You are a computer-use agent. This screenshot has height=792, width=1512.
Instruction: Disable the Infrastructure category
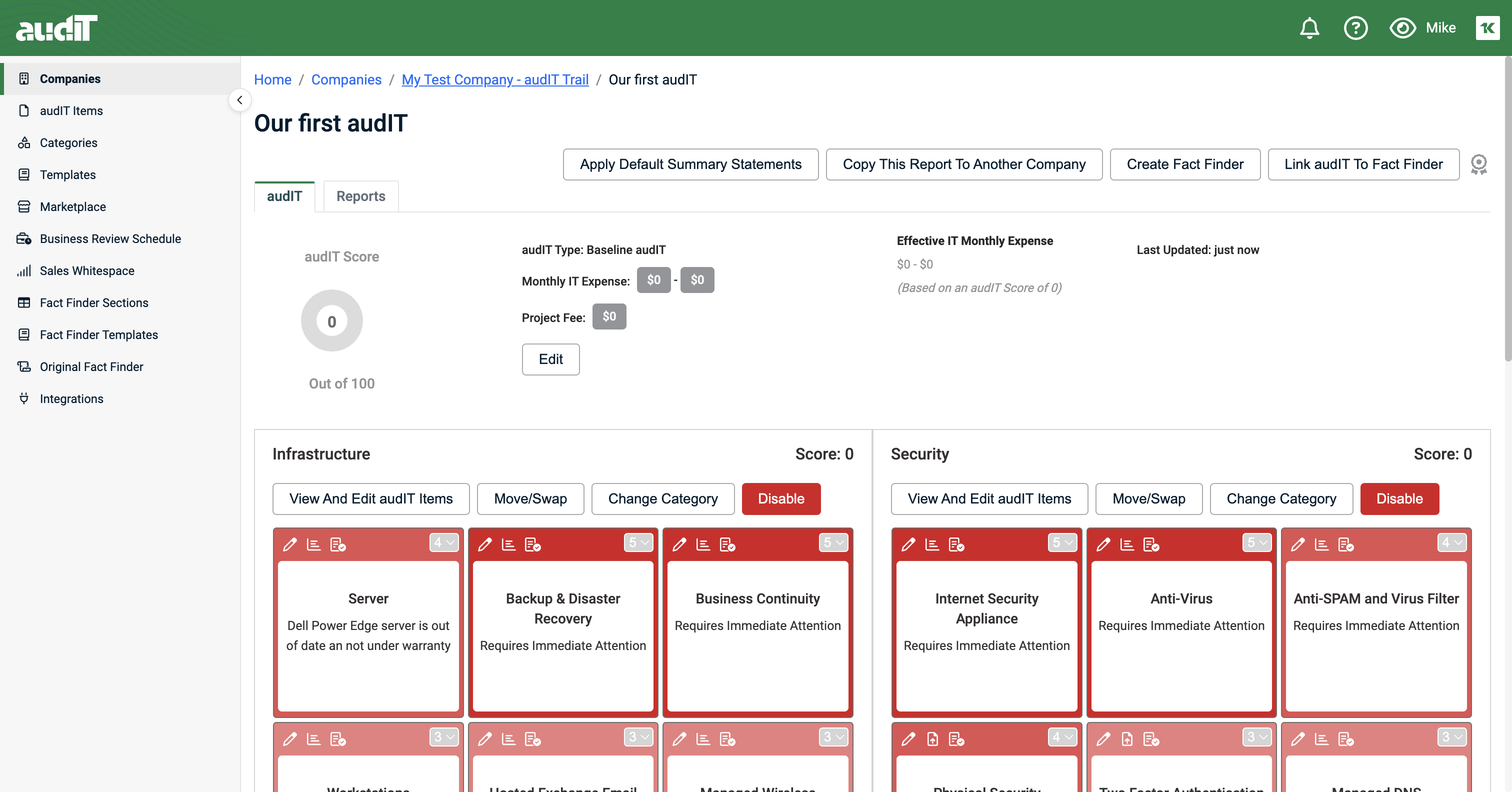[781, 499]
